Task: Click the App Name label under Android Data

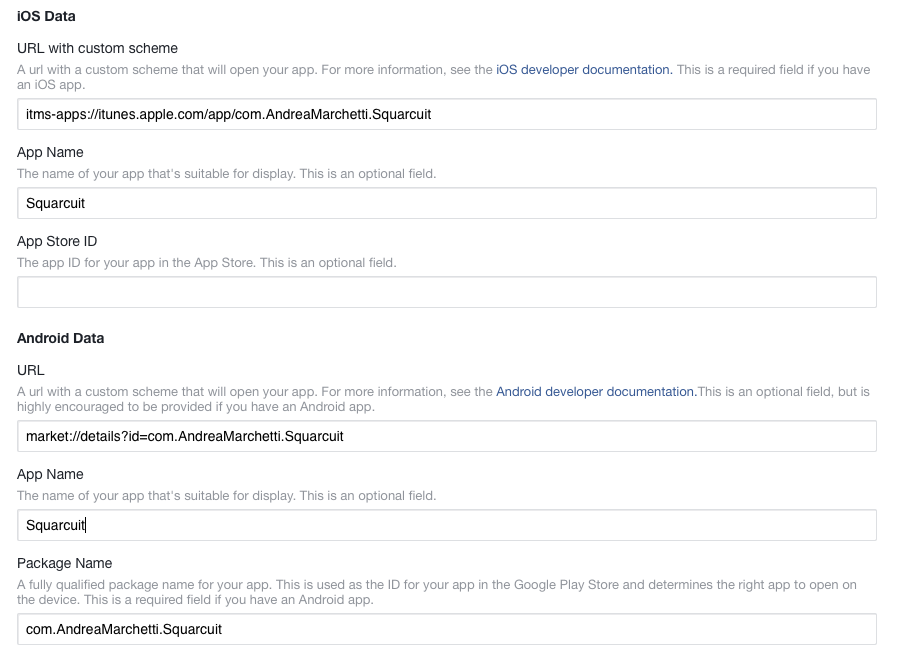Action: pos(50,474)
